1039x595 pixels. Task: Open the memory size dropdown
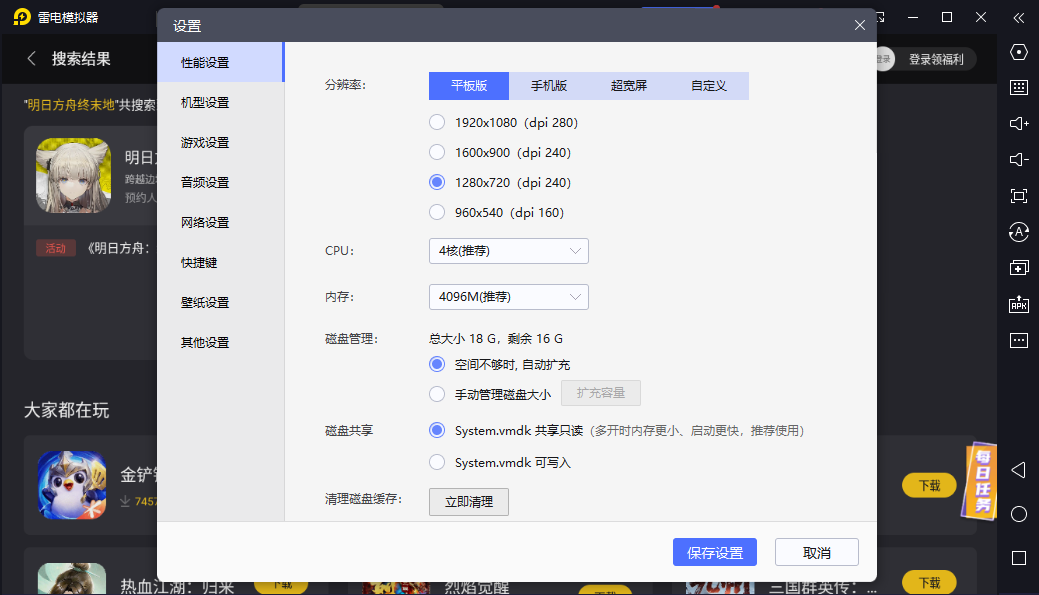point(509,297)
